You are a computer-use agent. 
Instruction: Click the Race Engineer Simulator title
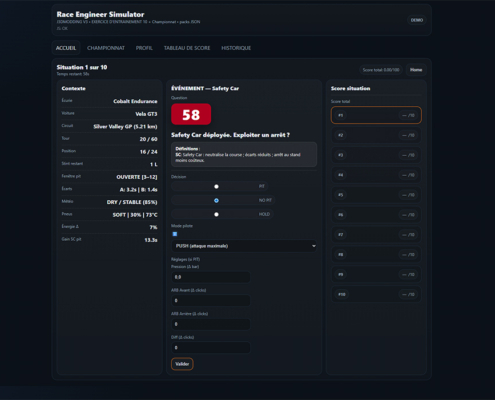[100, 14]
